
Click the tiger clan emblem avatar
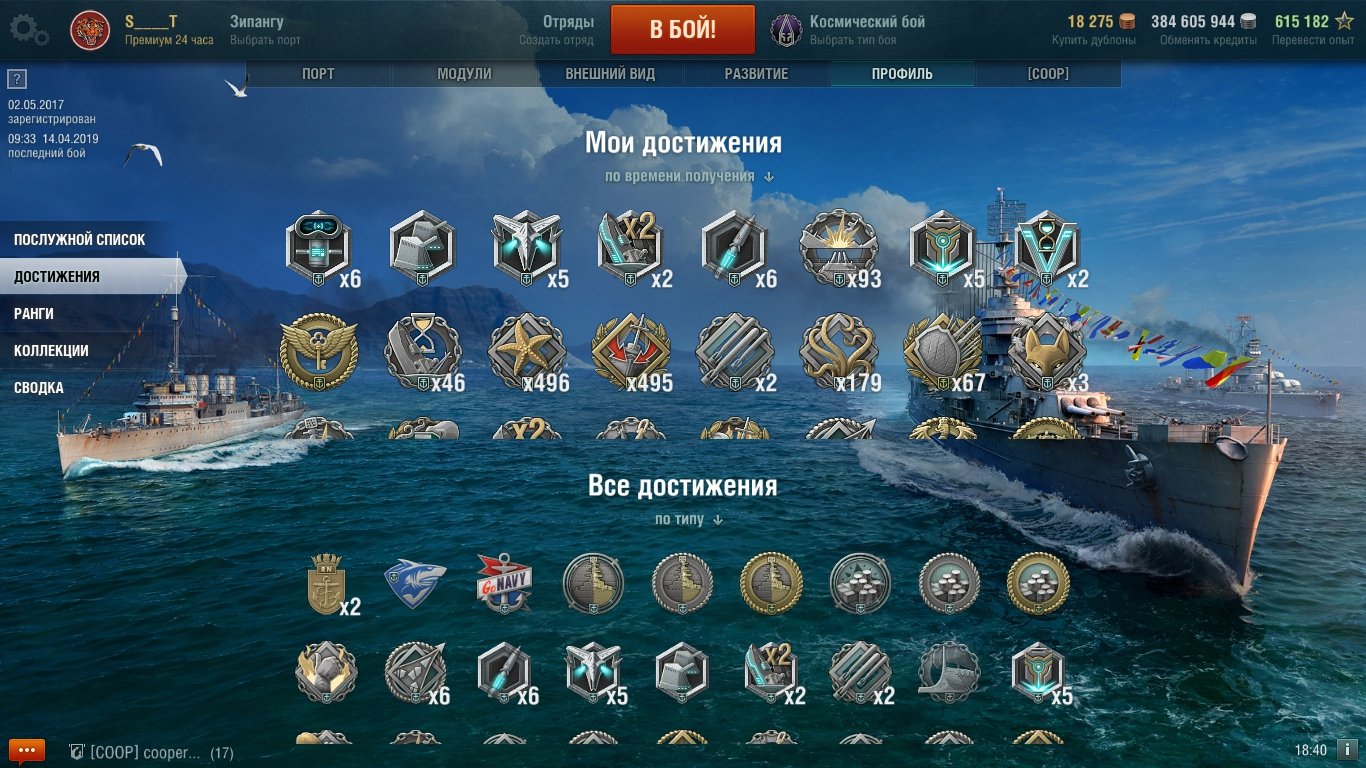(x=90, y=30)
